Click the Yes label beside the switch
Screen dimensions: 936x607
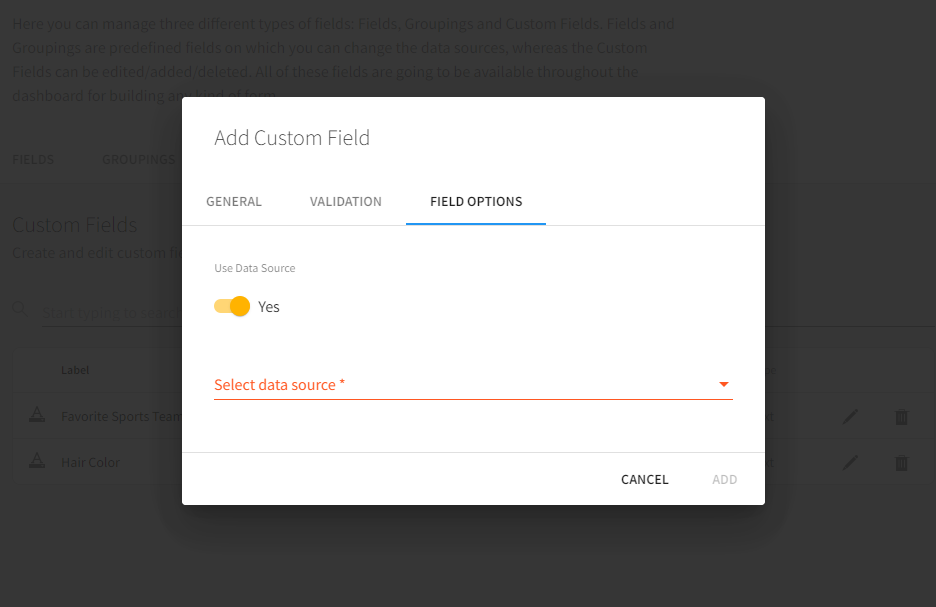click(x=269, y=307)
